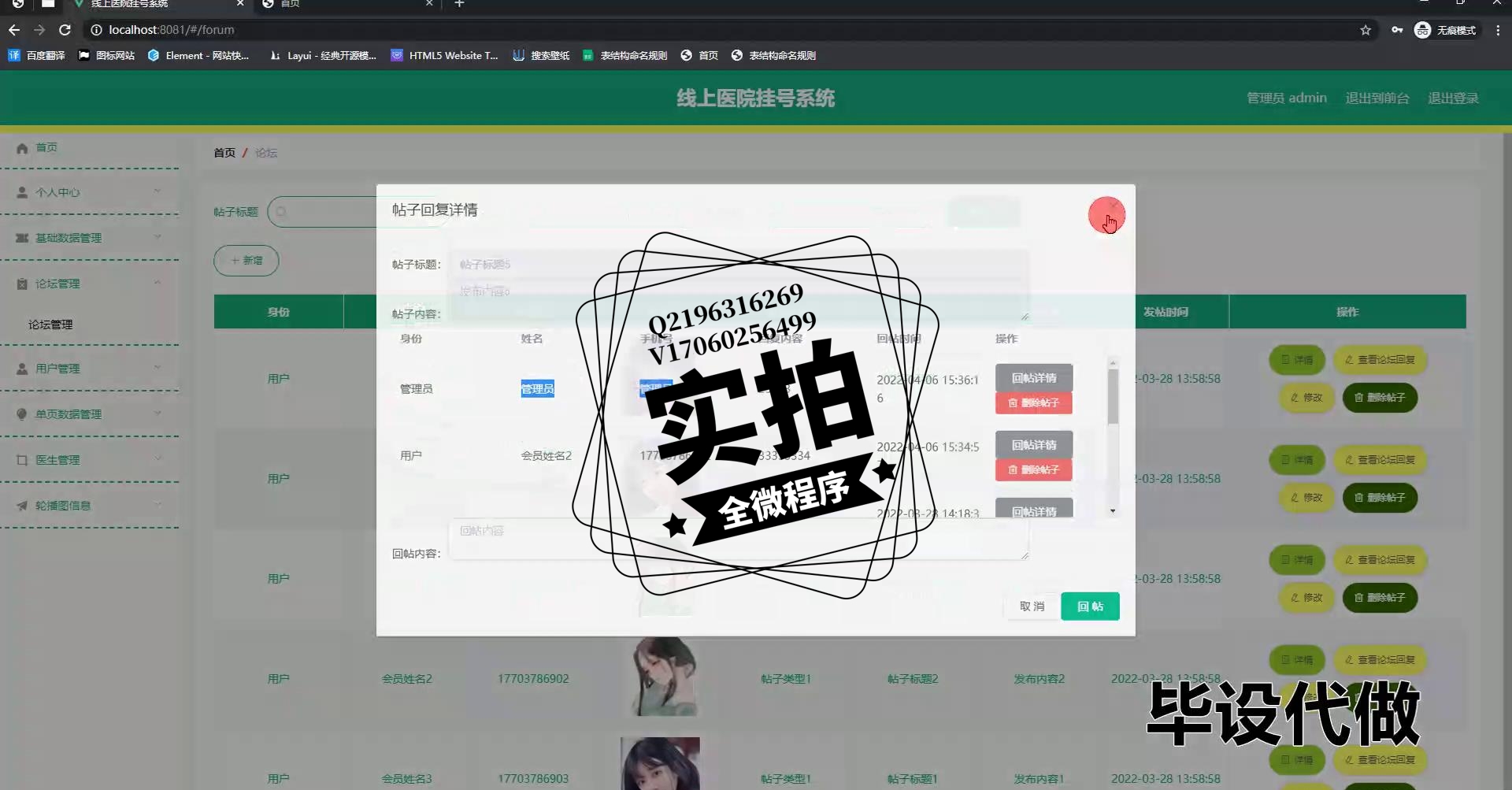Image resolution: width=1512 pixels, height=790 pixels.
Task: Click the 轮播图信息 paper plane icon
Action: (x=22, y=506)
